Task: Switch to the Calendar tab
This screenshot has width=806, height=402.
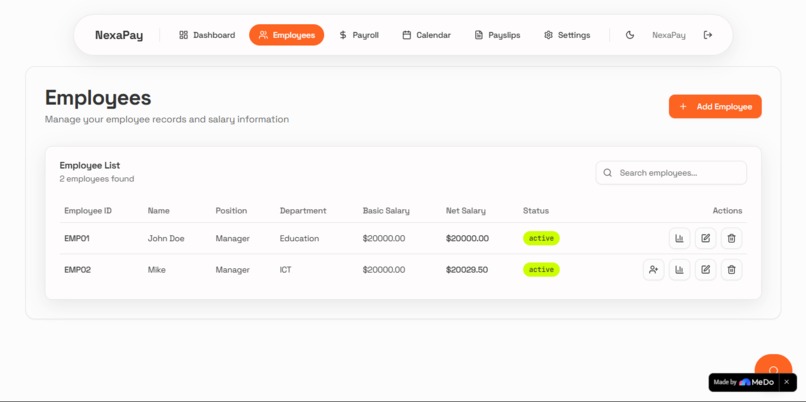Action: pyautogui.click(x=426, y=35)
